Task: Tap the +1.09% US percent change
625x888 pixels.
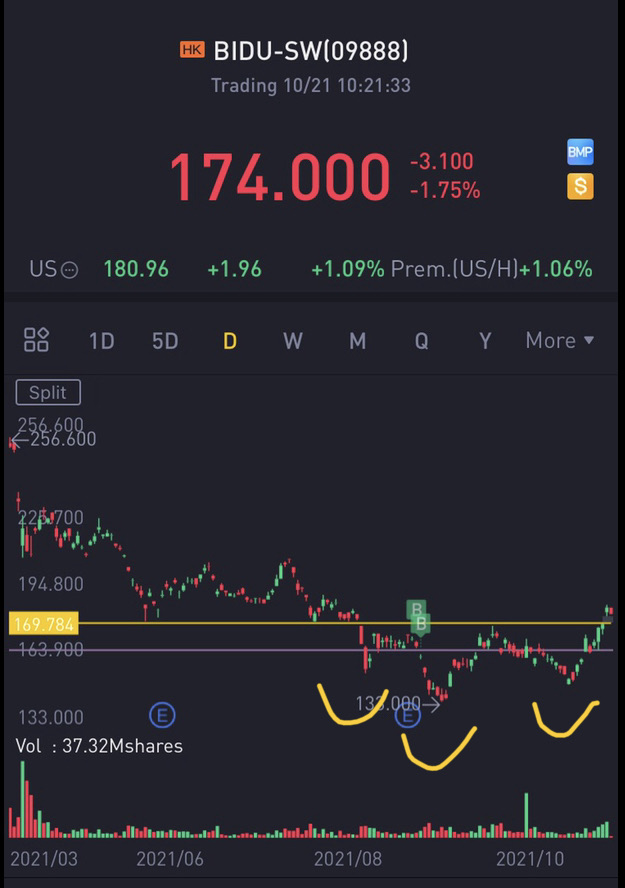Action: tap(348, 269)
